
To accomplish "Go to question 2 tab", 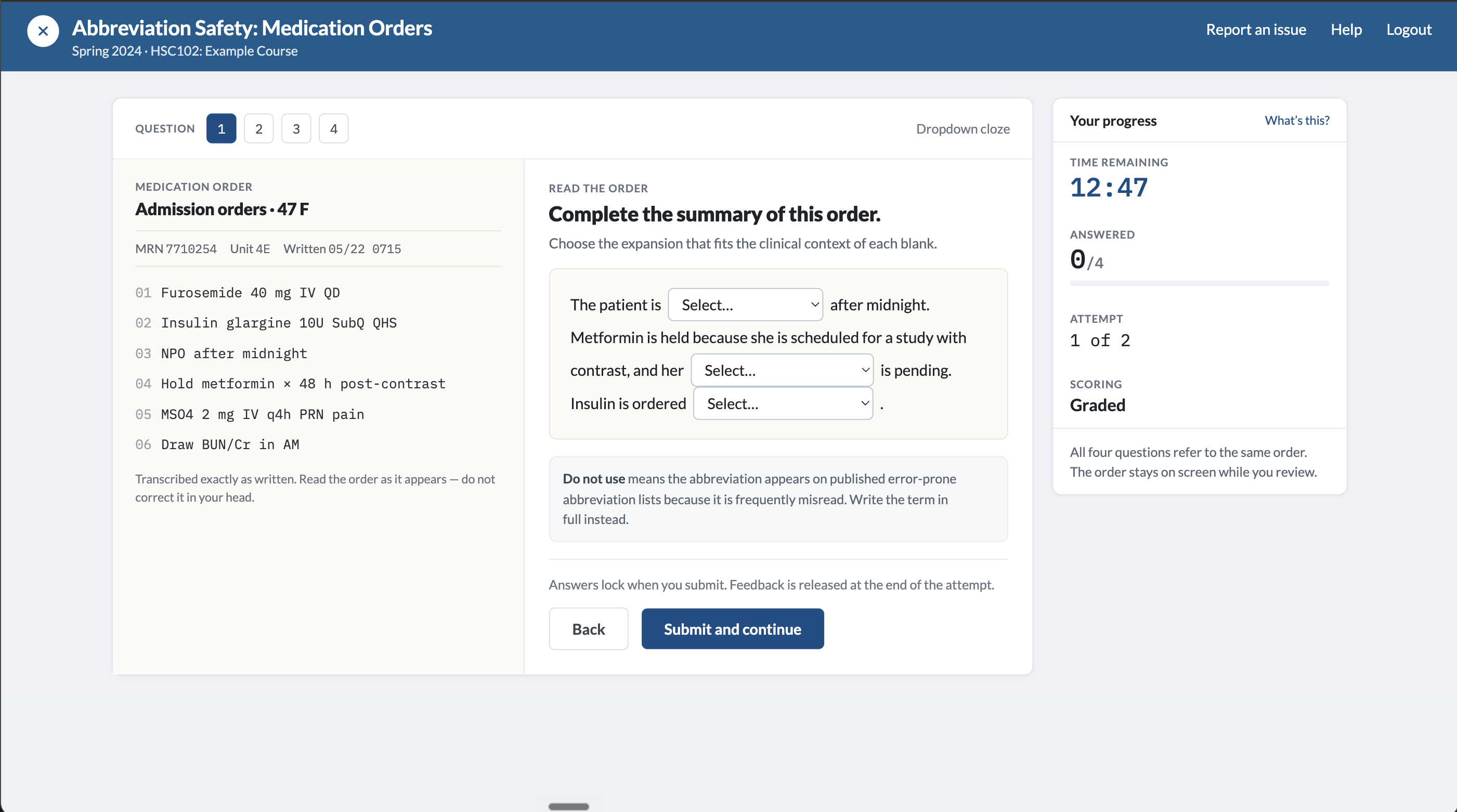I will pyautogui.click(x=258, y=128).
